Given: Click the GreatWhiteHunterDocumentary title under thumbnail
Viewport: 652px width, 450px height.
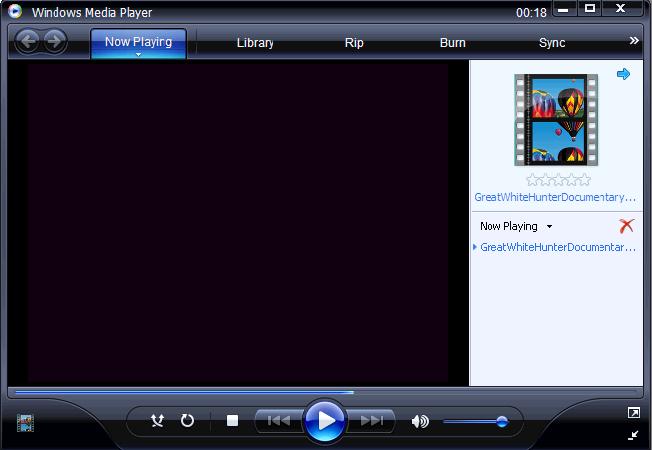Looking at the screenshot, I should pyautogui.click(x=555, y=197).
